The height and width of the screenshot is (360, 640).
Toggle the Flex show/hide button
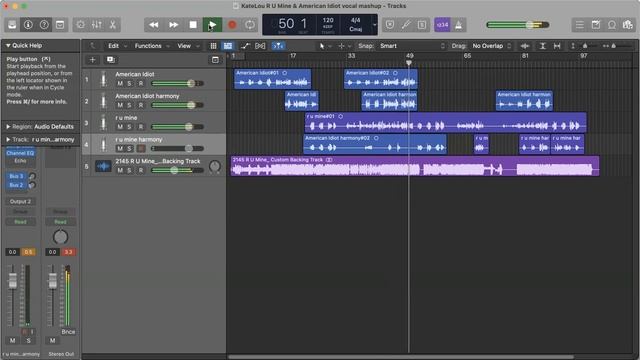click(260, 46)
